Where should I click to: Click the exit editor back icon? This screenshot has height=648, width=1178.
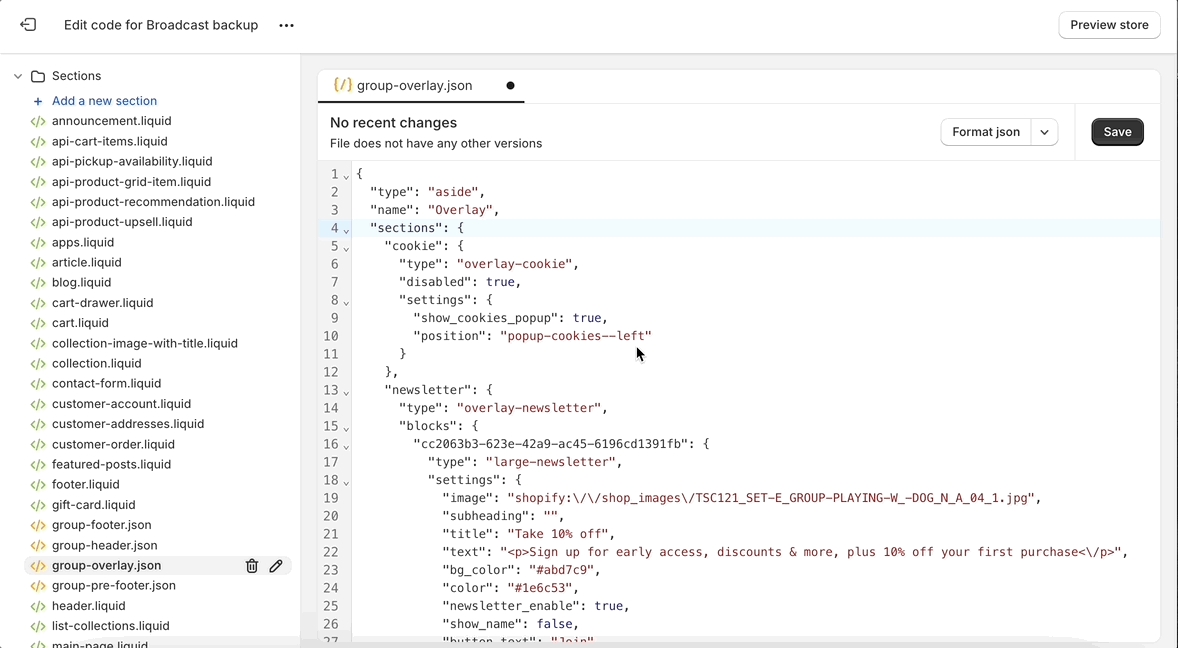pyautogui.click(x=28, y=25)
